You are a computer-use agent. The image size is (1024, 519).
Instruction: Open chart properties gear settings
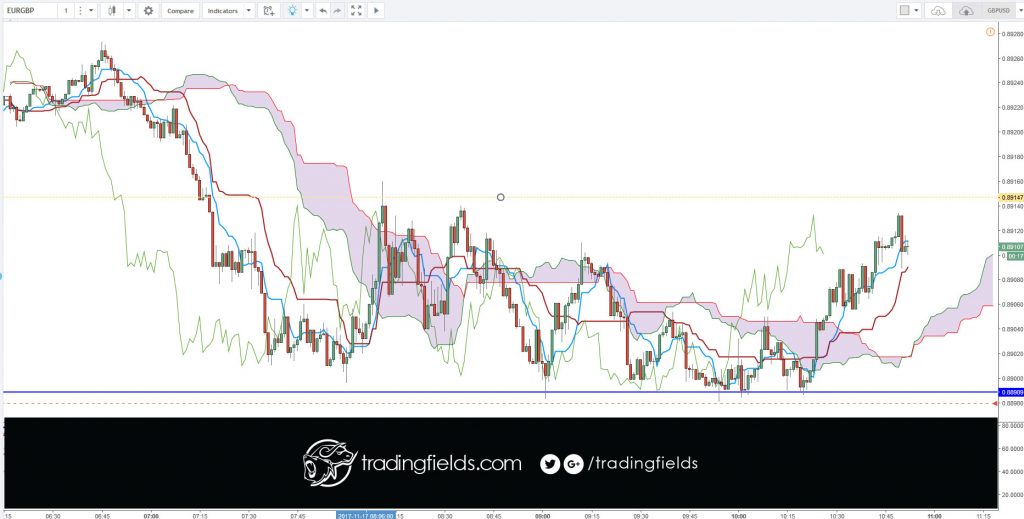tap(148, 10)
